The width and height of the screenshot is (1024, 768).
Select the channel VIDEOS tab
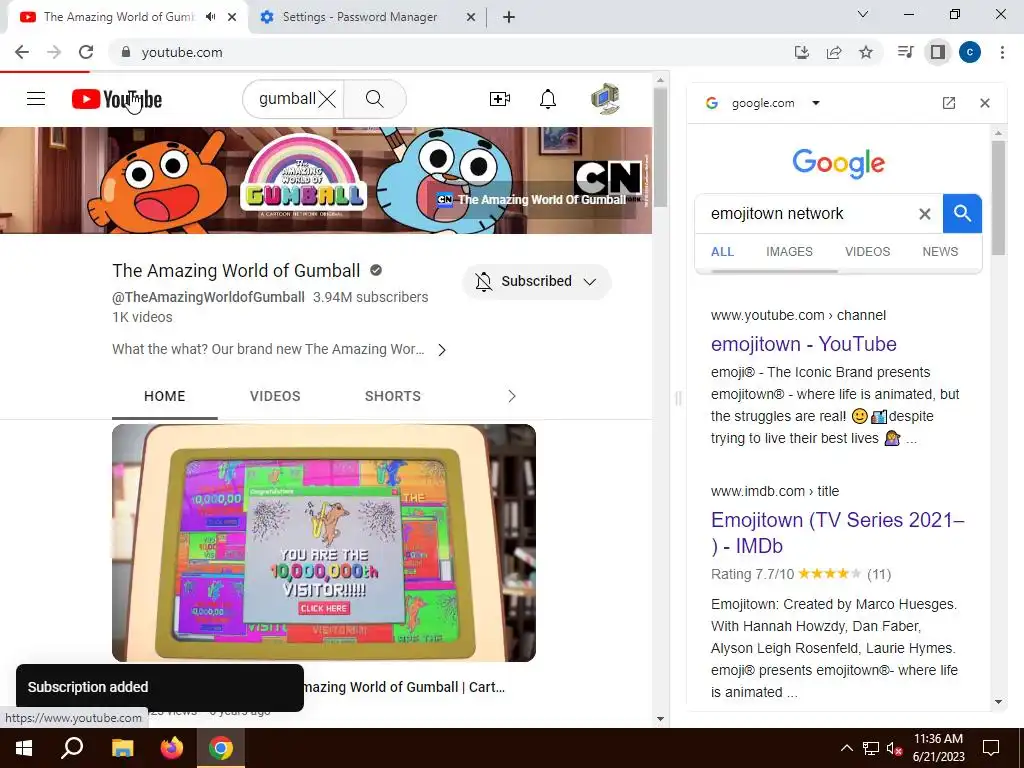(x=275, y=396)
